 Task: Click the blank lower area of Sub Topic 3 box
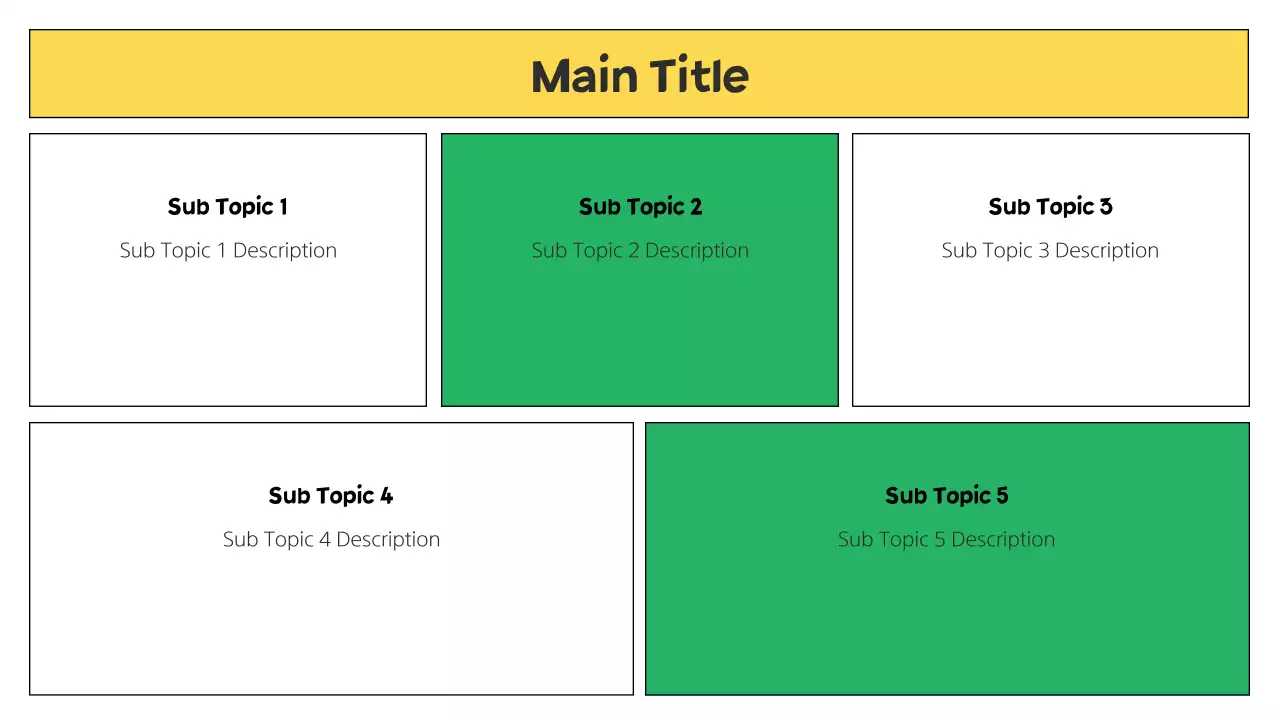coord(1050,340)
